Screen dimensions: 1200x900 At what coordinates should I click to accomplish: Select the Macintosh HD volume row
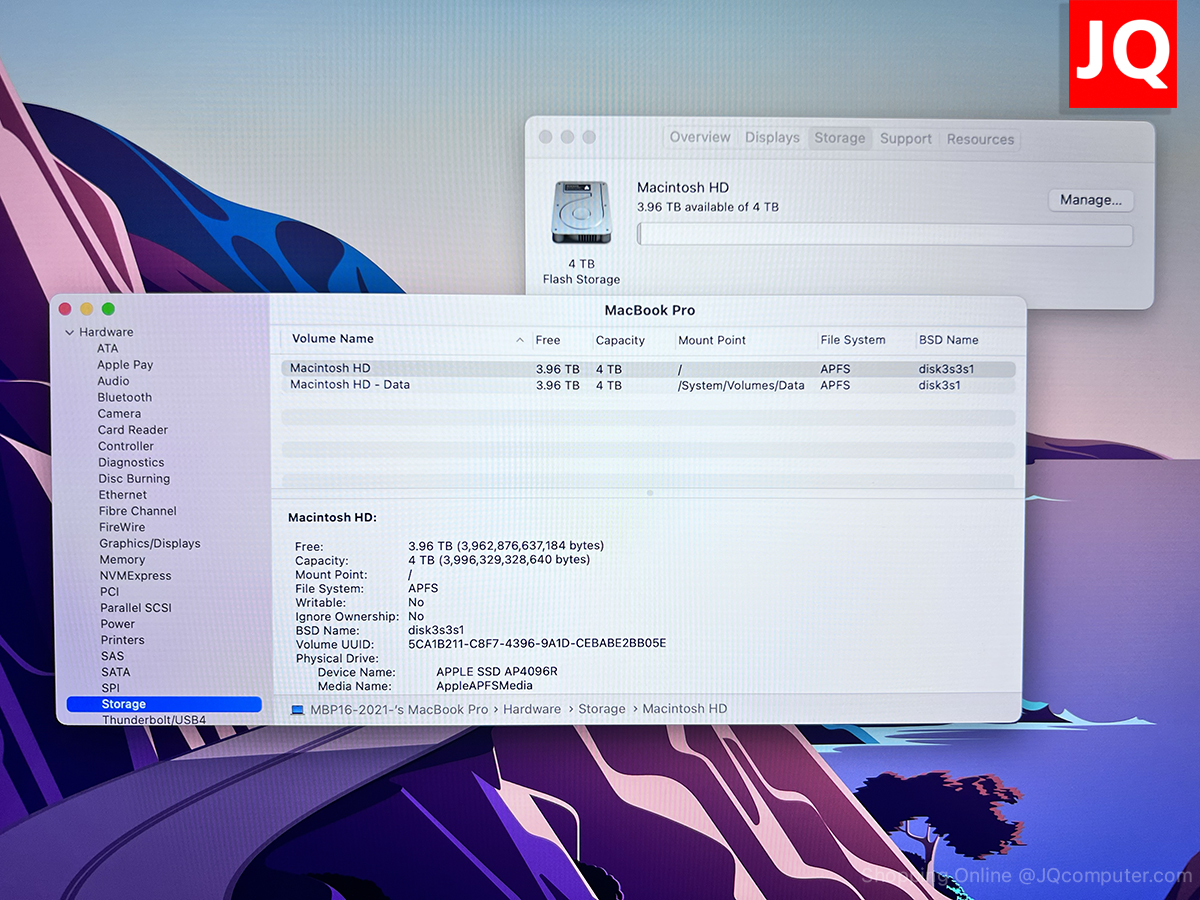pos(648,369)
